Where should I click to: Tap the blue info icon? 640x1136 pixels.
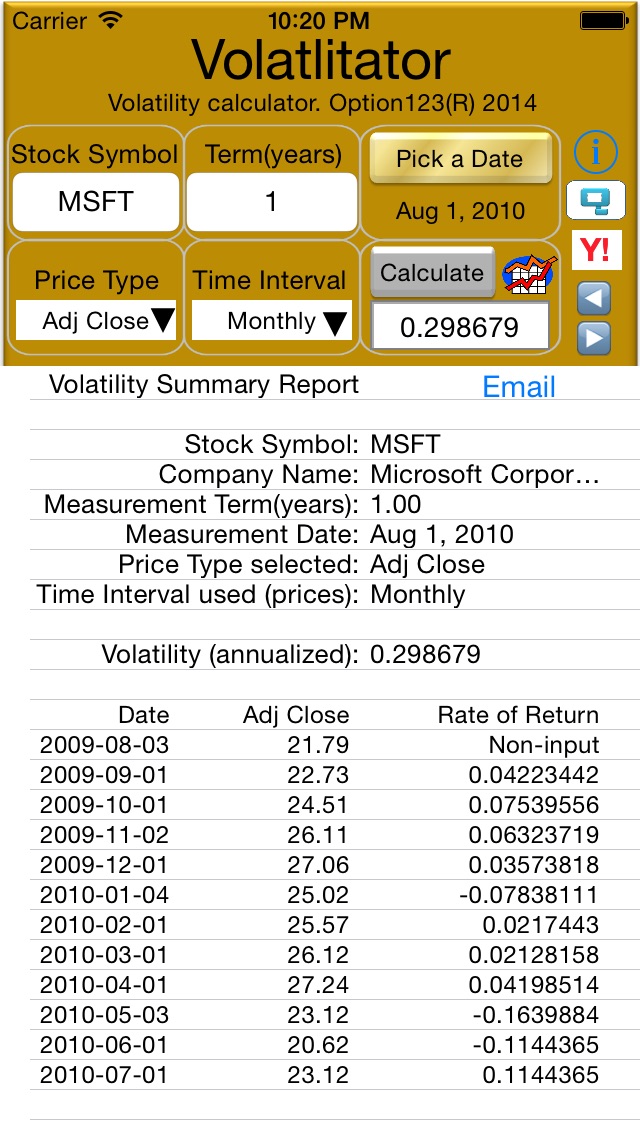596,153
